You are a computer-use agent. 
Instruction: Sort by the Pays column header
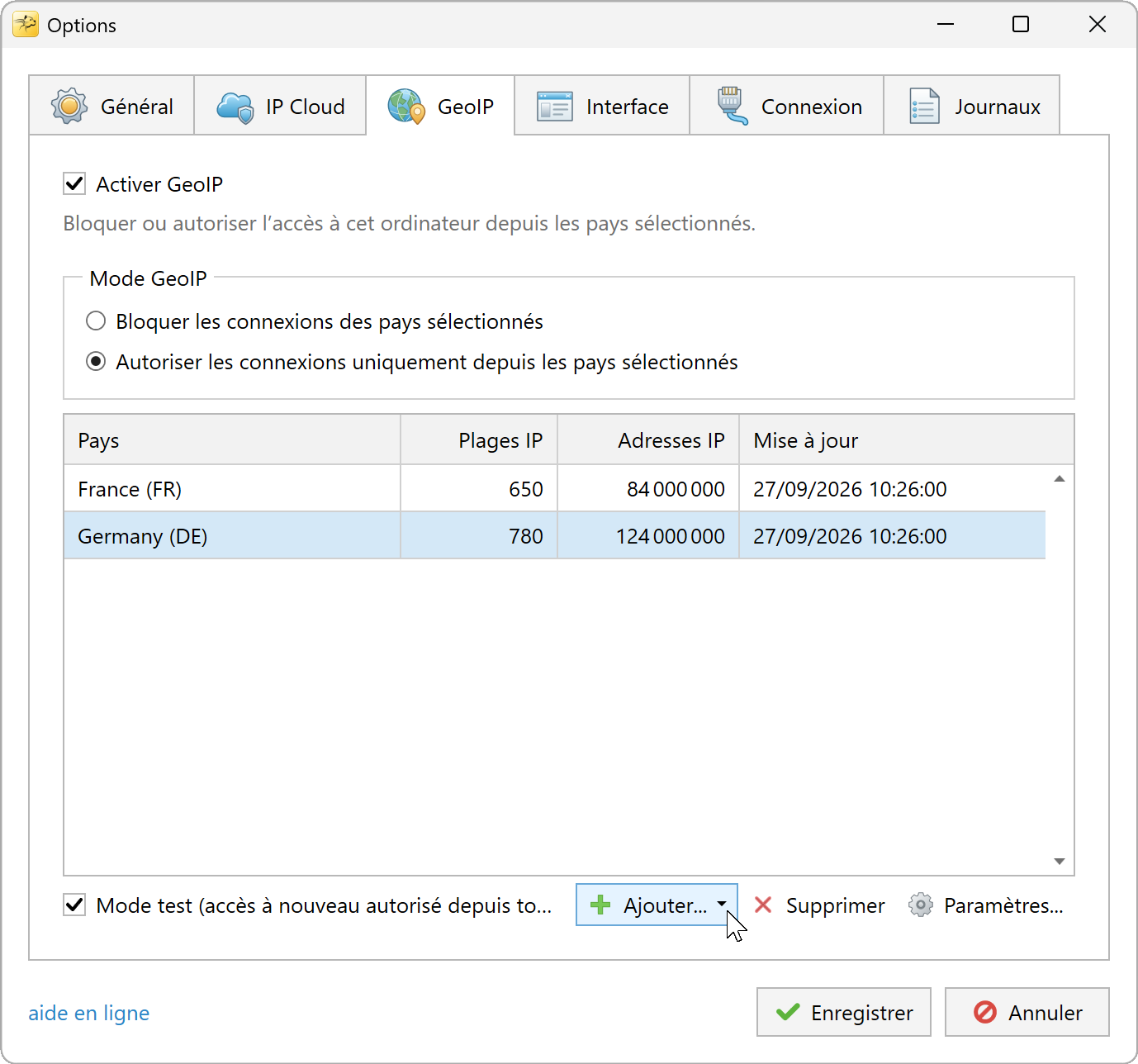pyautogui.click(x=232, y=440)
